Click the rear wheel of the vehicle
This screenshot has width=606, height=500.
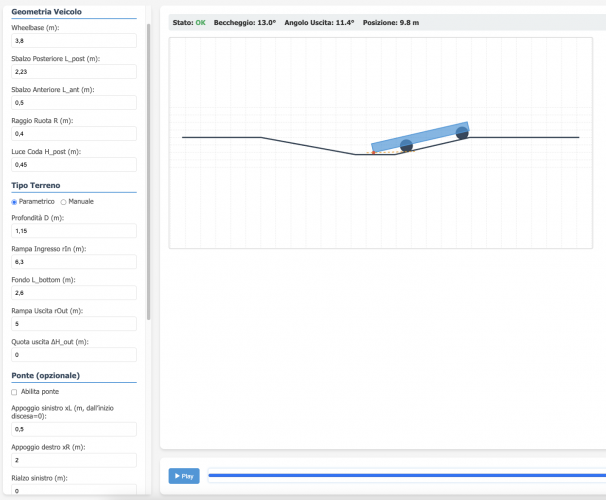406,146
